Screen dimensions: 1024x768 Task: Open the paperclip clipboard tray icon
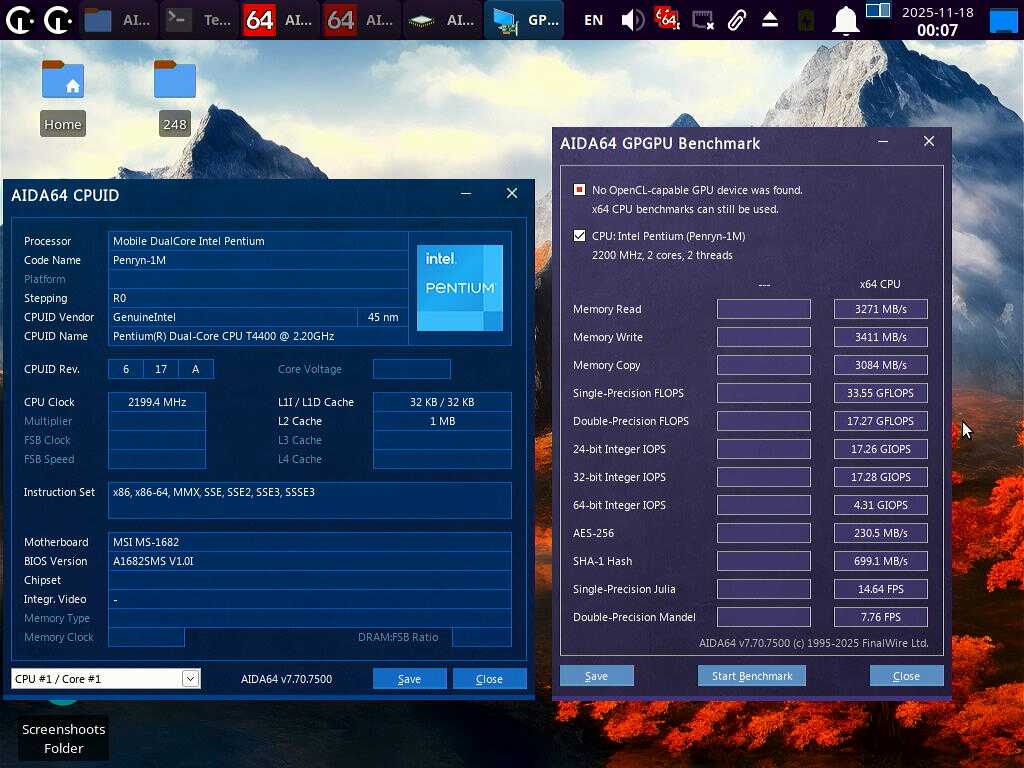[736, 20]
